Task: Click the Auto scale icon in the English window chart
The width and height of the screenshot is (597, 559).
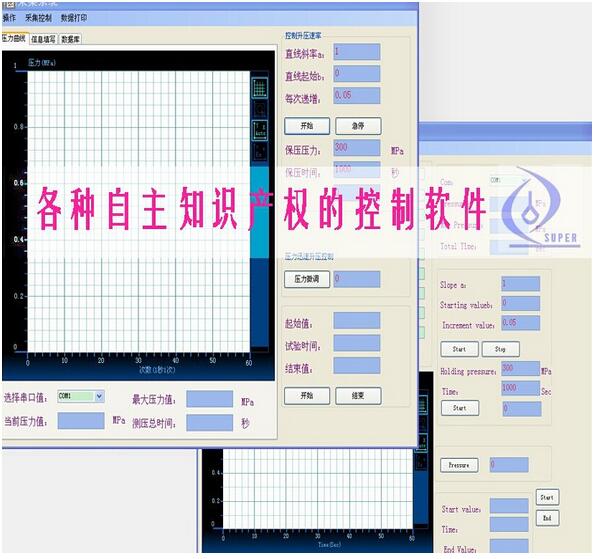Action: pyautogui.click(x=422, y=442)
